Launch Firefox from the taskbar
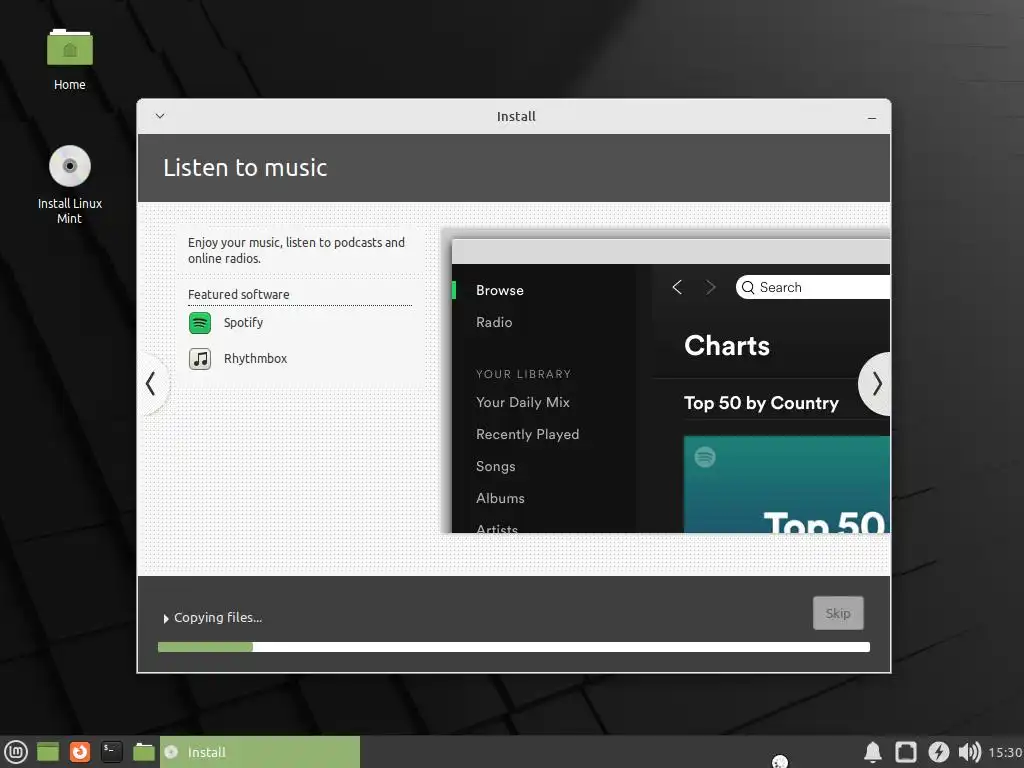 [x=80, y=752]
